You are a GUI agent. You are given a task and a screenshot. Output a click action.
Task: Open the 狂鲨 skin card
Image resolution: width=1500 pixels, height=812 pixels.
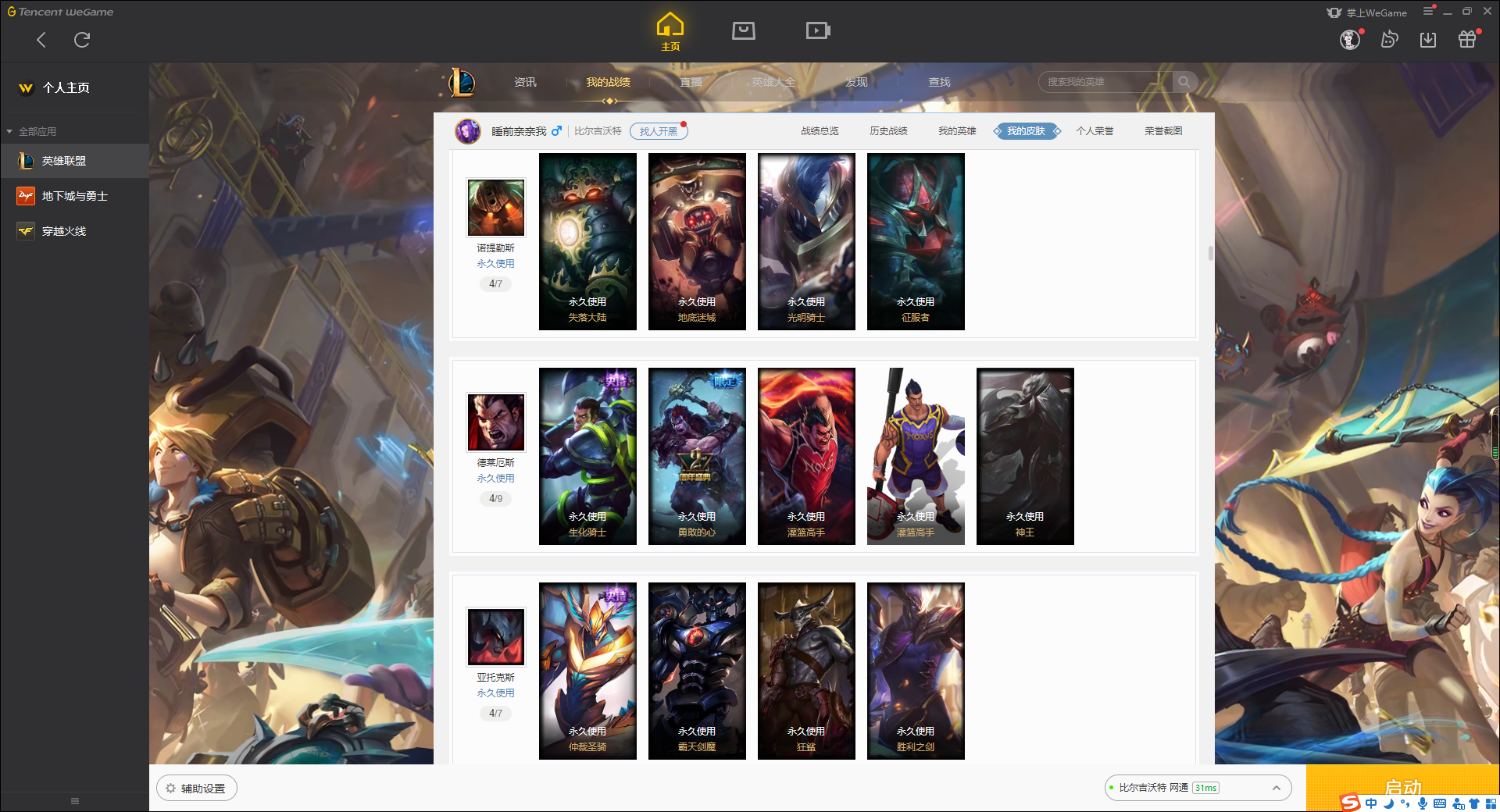point(806,671)
